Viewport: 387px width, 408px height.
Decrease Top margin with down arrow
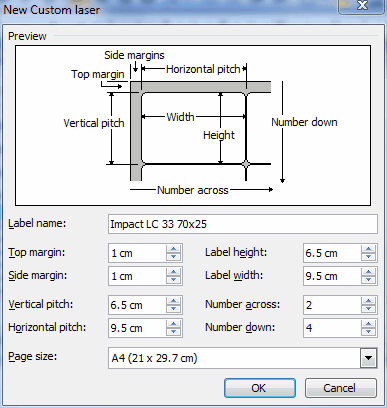[173, 257]
